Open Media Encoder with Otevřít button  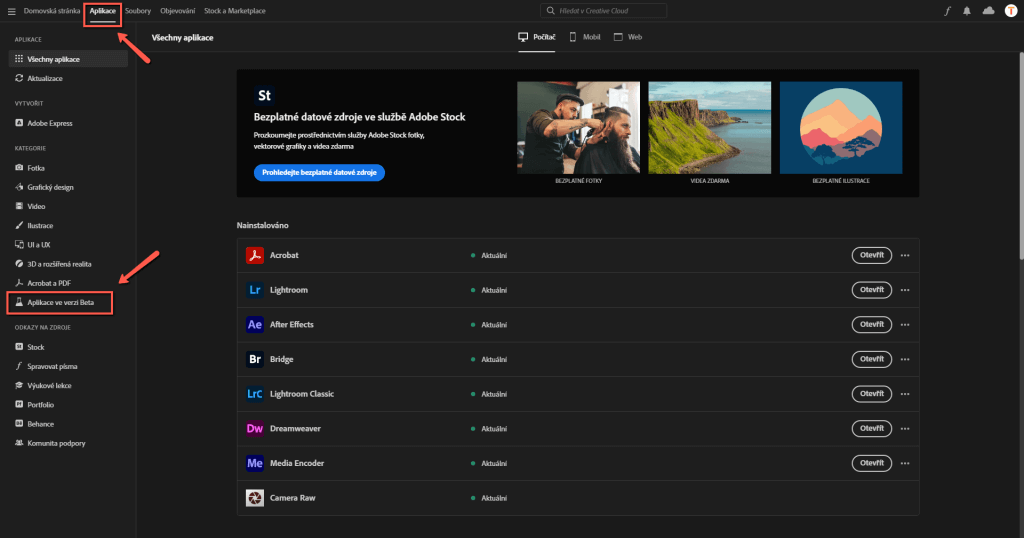871,463
